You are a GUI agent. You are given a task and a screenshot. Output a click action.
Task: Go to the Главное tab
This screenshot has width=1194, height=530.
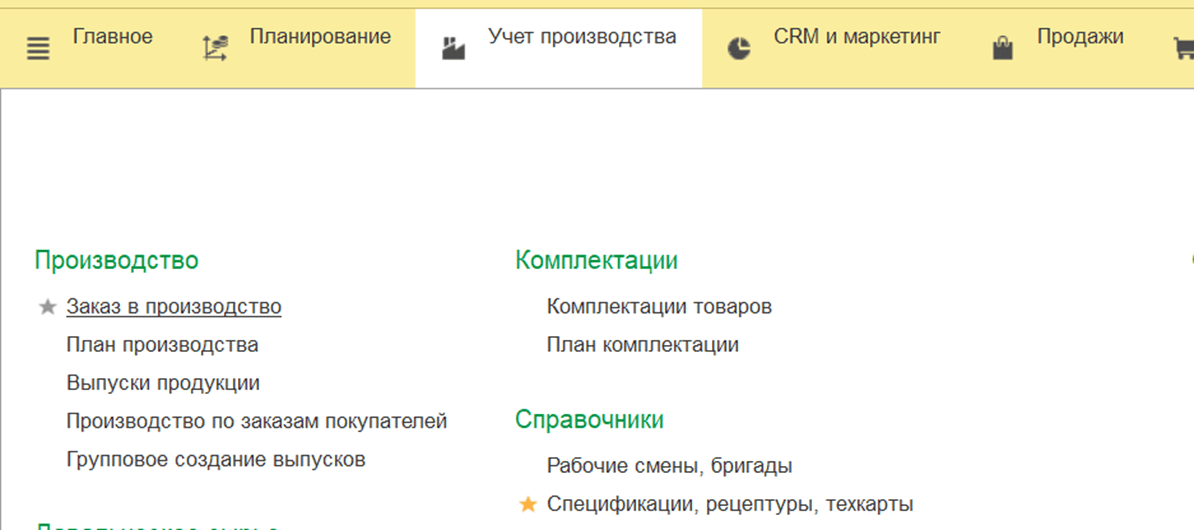pyautogui.click(x=113, y=38)
